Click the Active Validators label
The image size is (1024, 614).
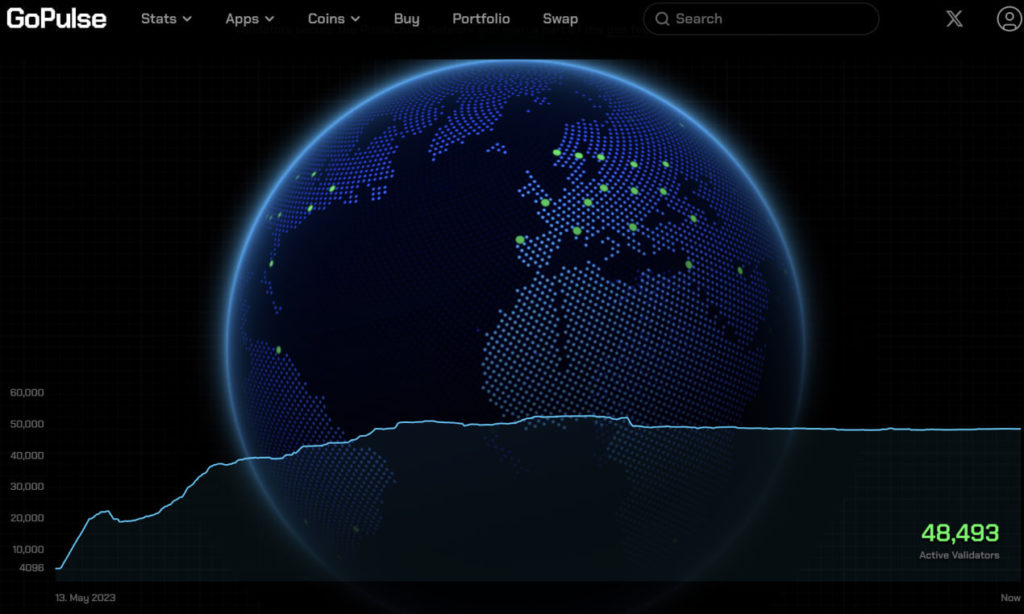[959, 555]
